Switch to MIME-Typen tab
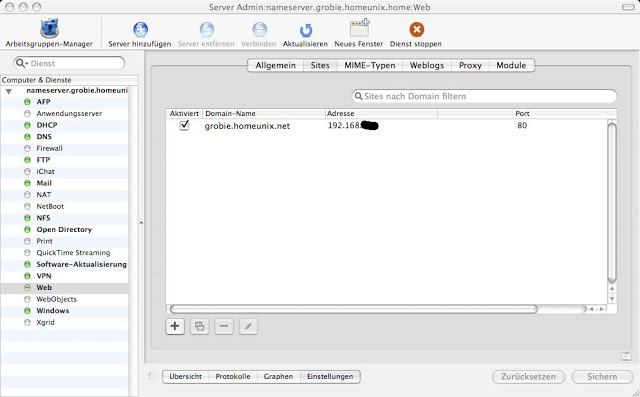The width and height of the screenshot is (640, 397). click(370, 65)
